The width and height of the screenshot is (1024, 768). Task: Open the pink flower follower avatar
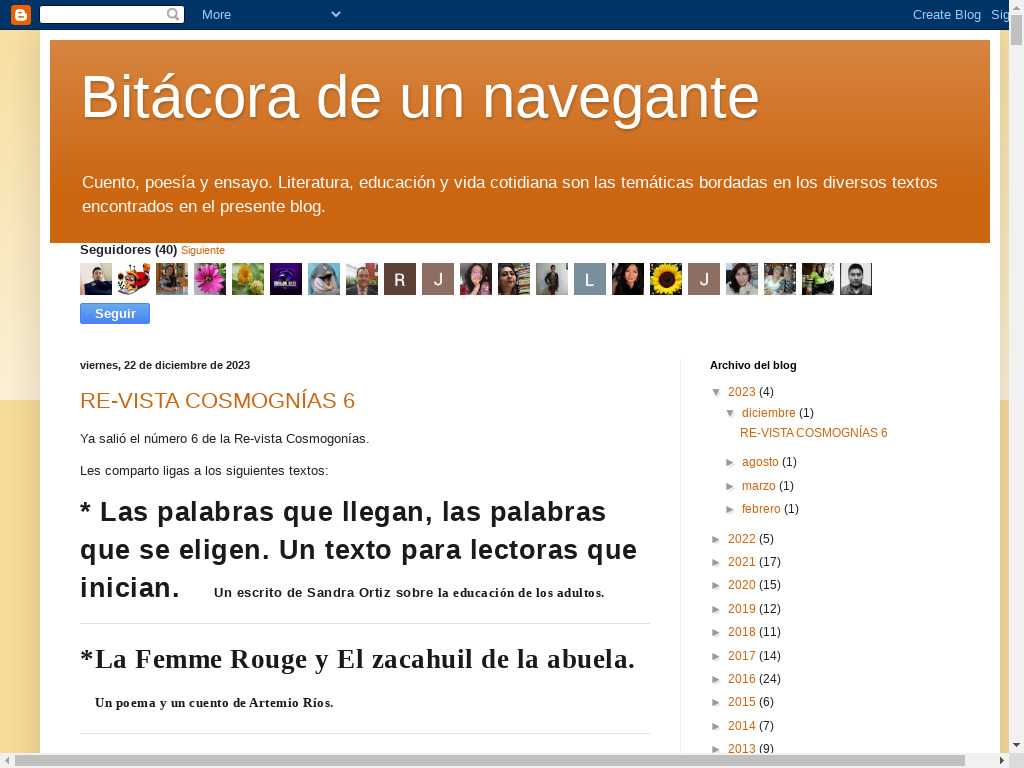[x=210, y=279]
